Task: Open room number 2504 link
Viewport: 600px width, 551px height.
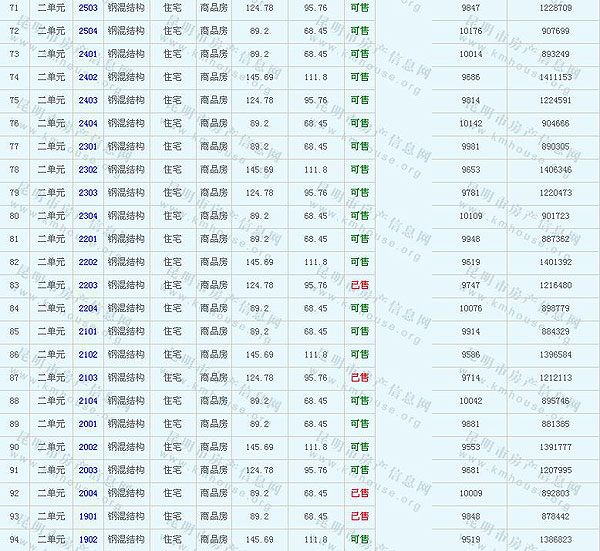Action: 88,31
